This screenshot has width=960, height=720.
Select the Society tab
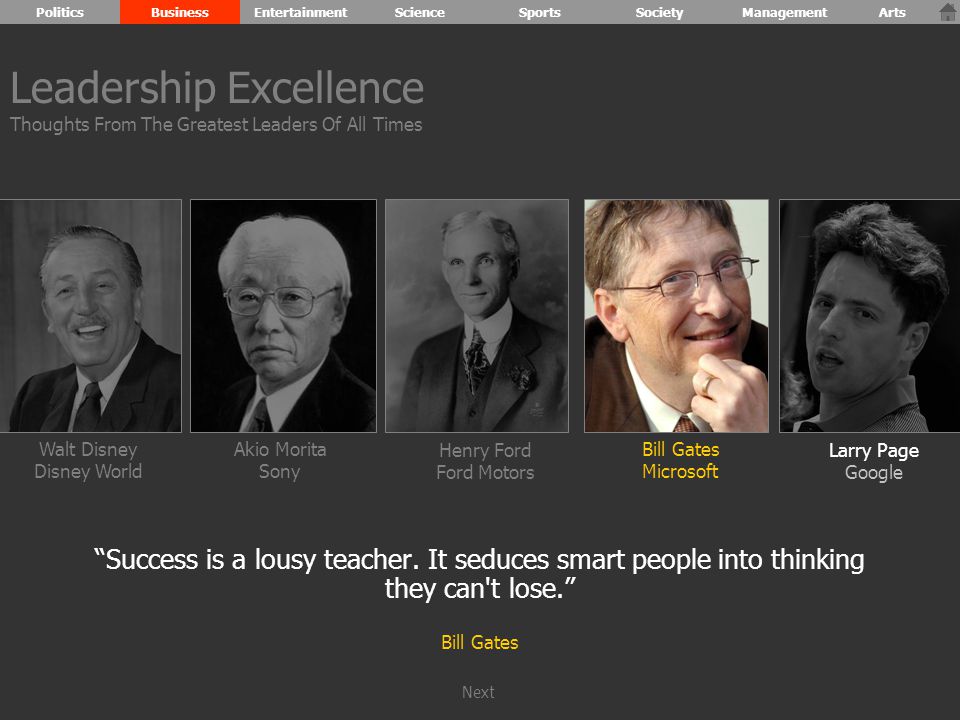coord(659,12)
